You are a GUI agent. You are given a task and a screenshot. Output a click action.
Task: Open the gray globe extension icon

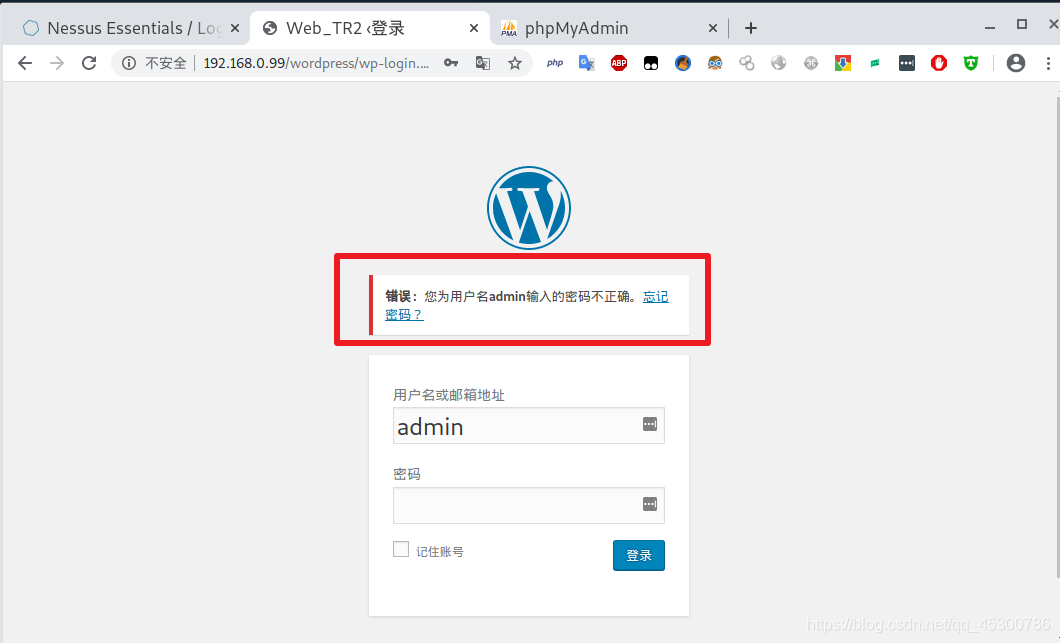tap(779, 63)
